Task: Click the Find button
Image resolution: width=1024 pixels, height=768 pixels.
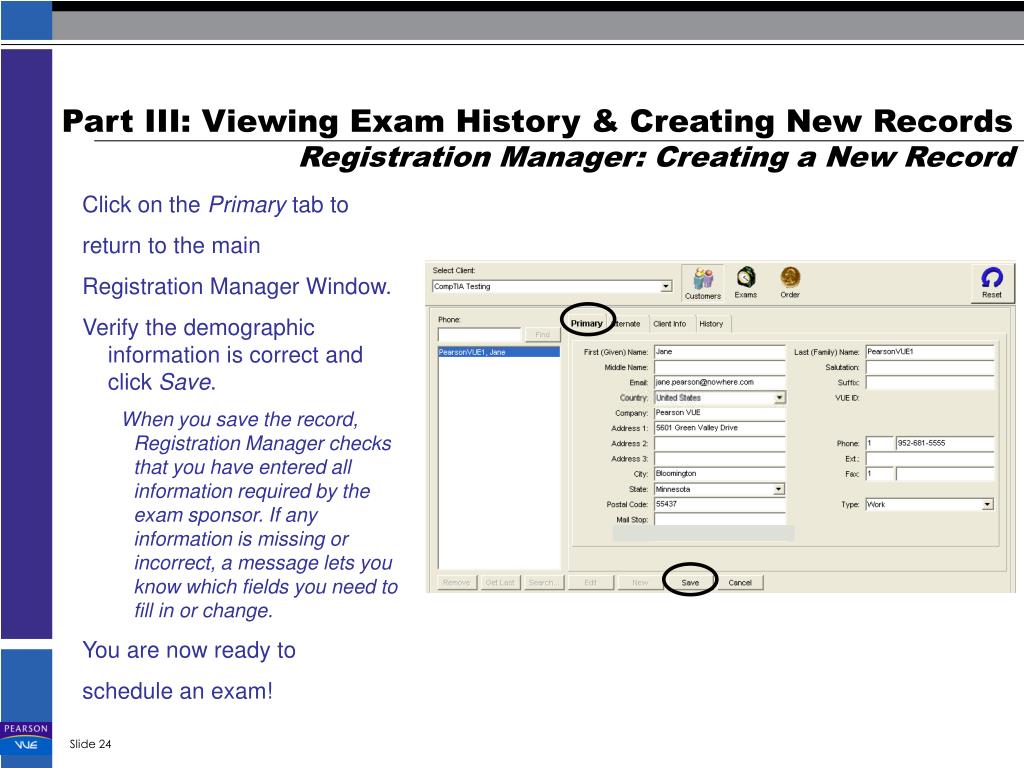Action: 542,334
